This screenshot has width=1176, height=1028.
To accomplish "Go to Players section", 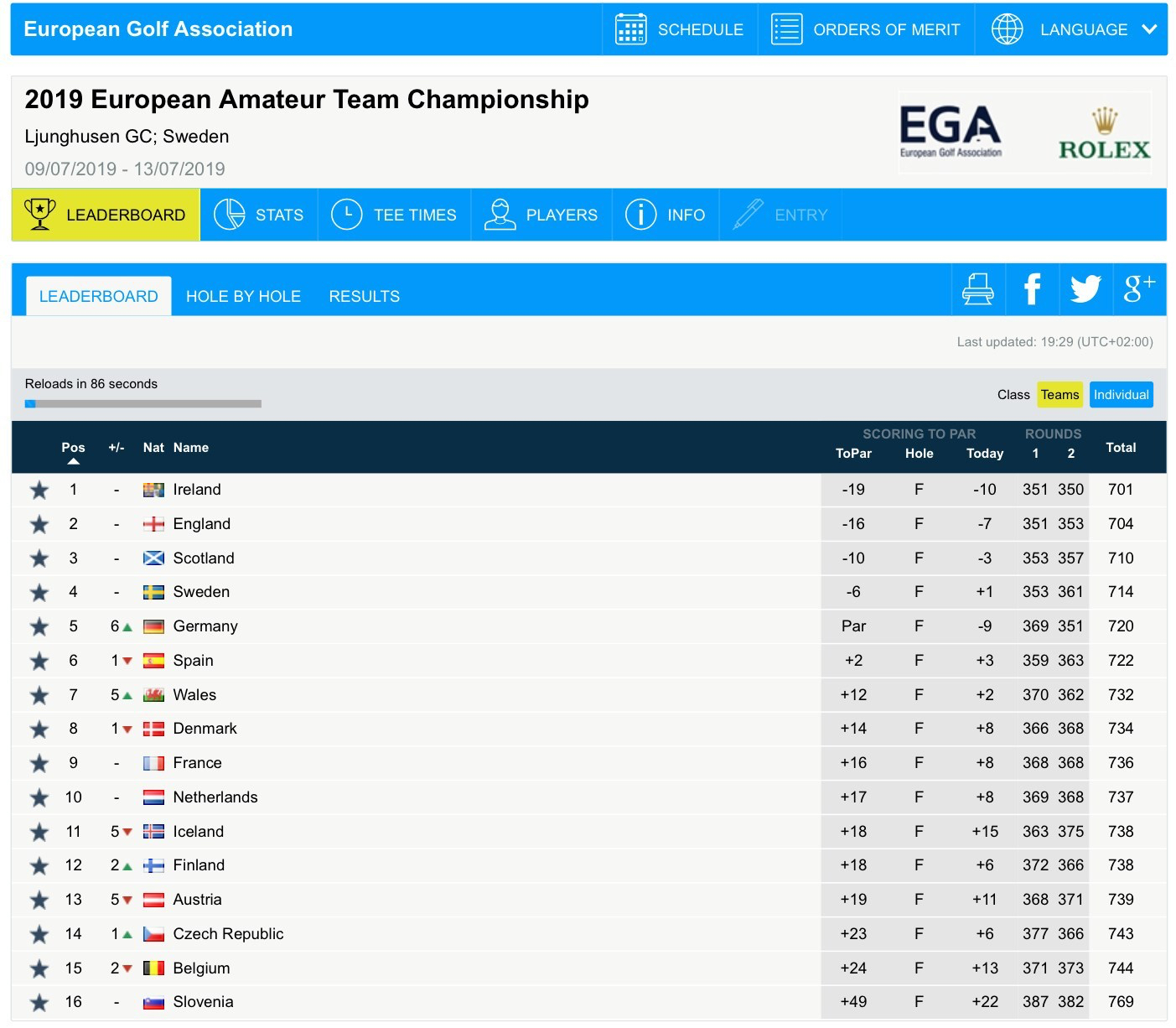I will 541,215.
